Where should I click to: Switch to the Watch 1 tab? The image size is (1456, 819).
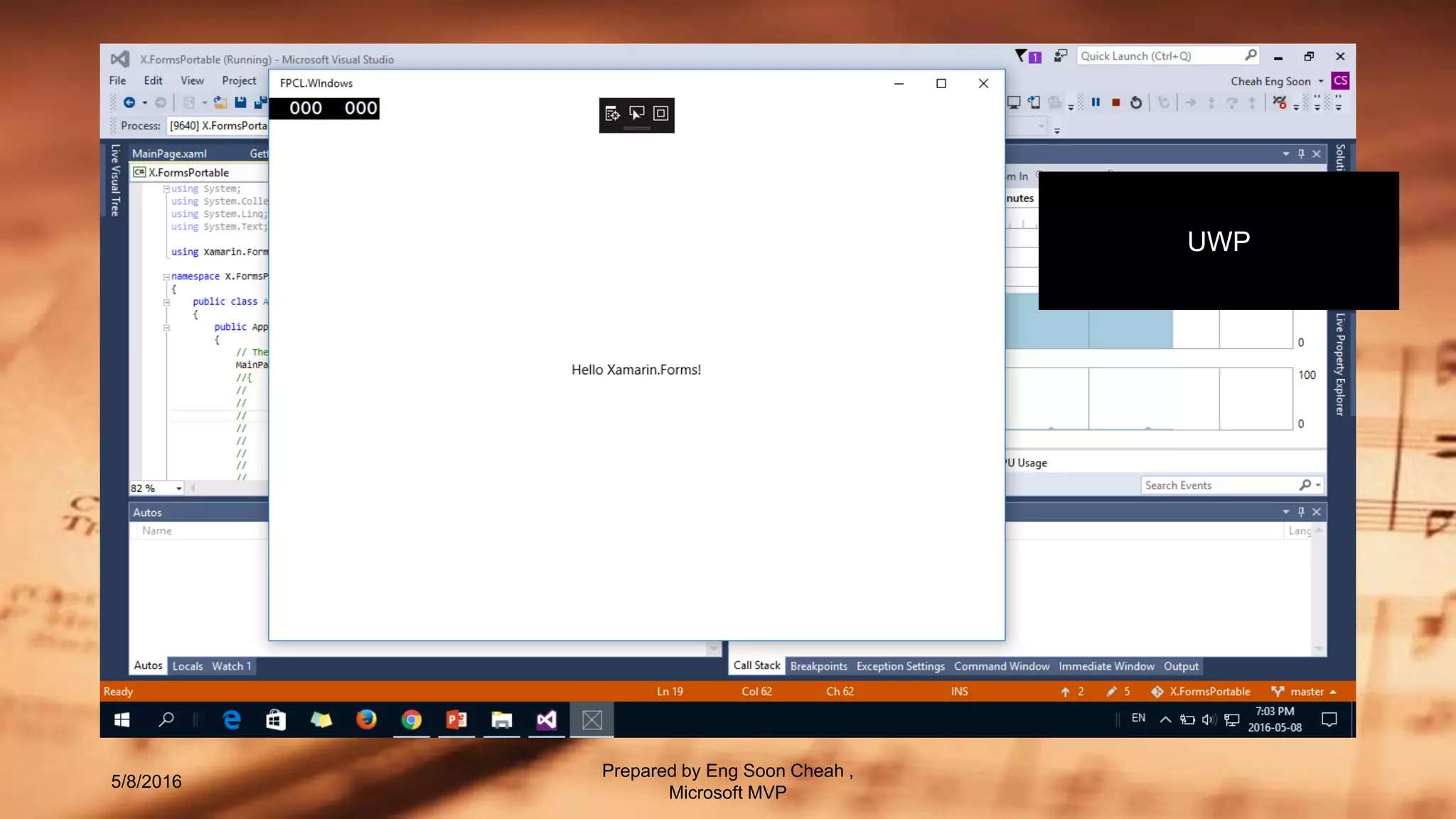232,666
